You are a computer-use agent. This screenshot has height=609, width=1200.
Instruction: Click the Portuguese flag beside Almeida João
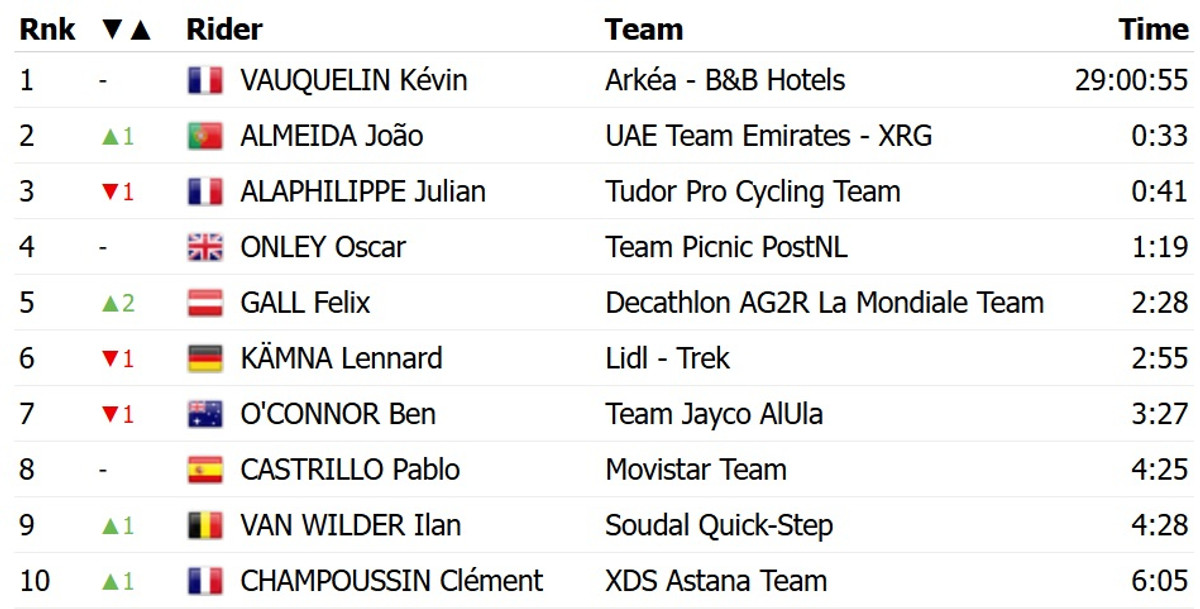click(x=205, y=136)
